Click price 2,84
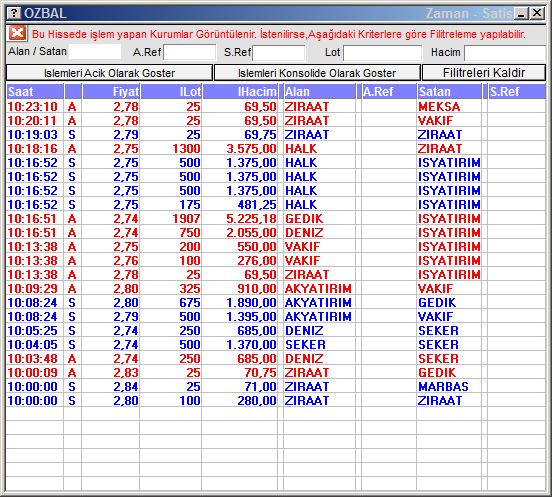This screenshot has height=497, width=552. coord(126,387)
